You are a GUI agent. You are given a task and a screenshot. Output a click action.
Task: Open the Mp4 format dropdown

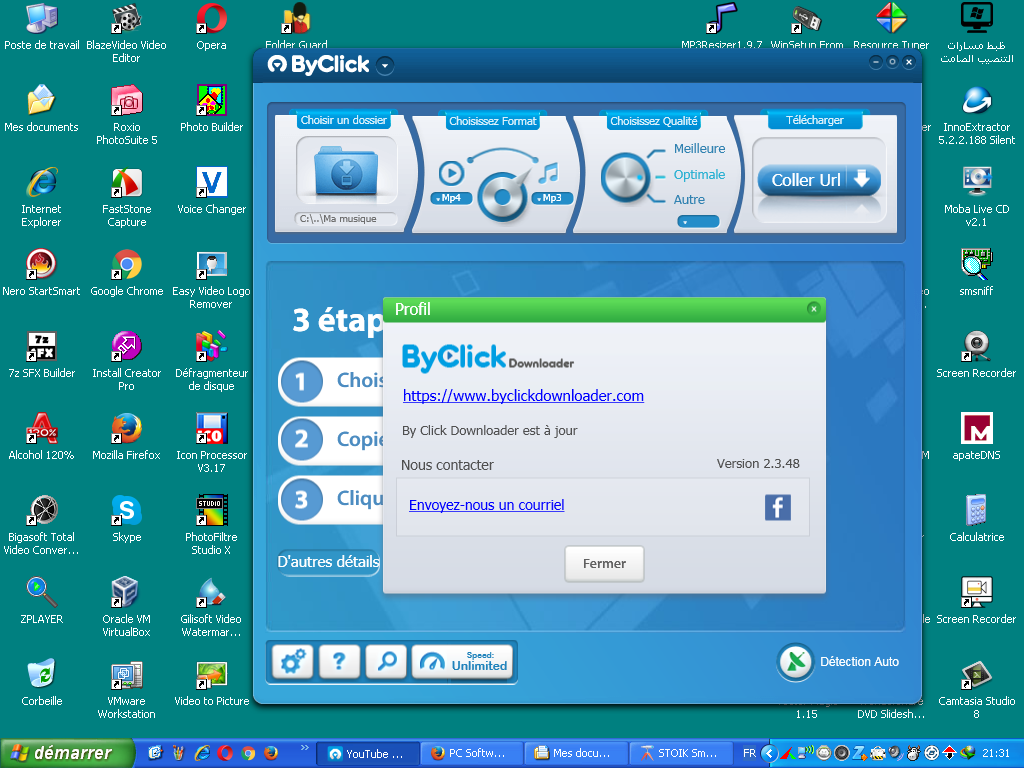click(x=451, y=198)
